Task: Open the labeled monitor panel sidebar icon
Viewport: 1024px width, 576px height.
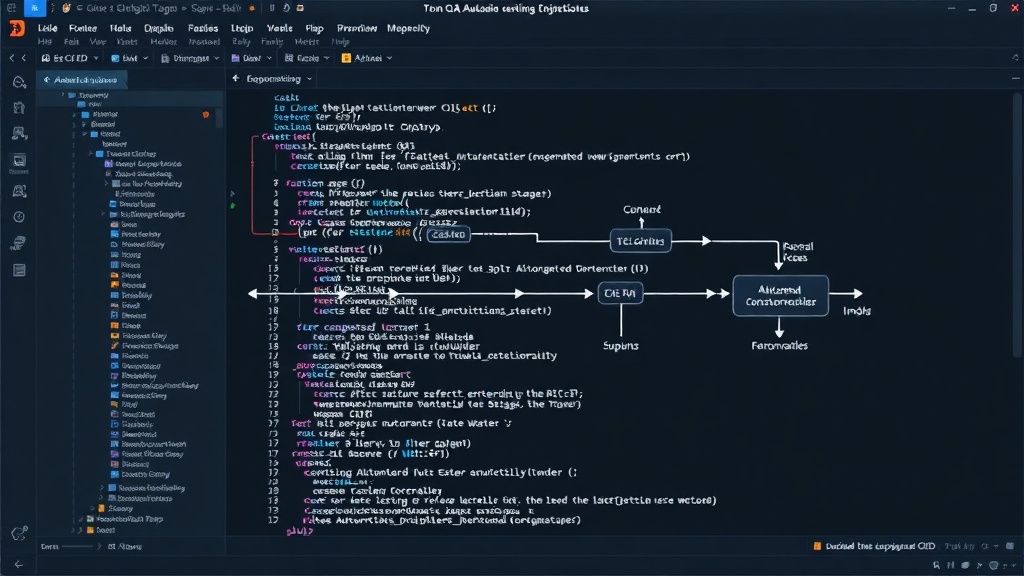Action: [19, 162]
